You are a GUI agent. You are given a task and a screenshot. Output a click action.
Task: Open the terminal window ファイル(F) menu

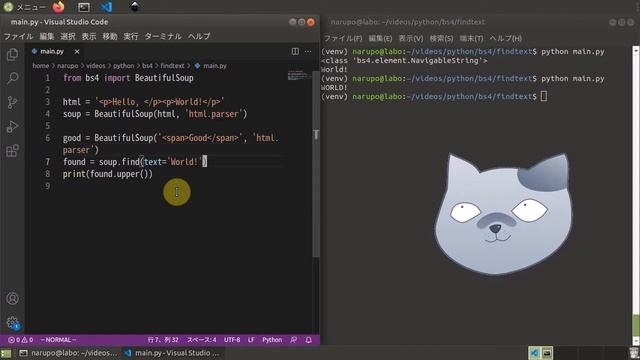[343, 38]
